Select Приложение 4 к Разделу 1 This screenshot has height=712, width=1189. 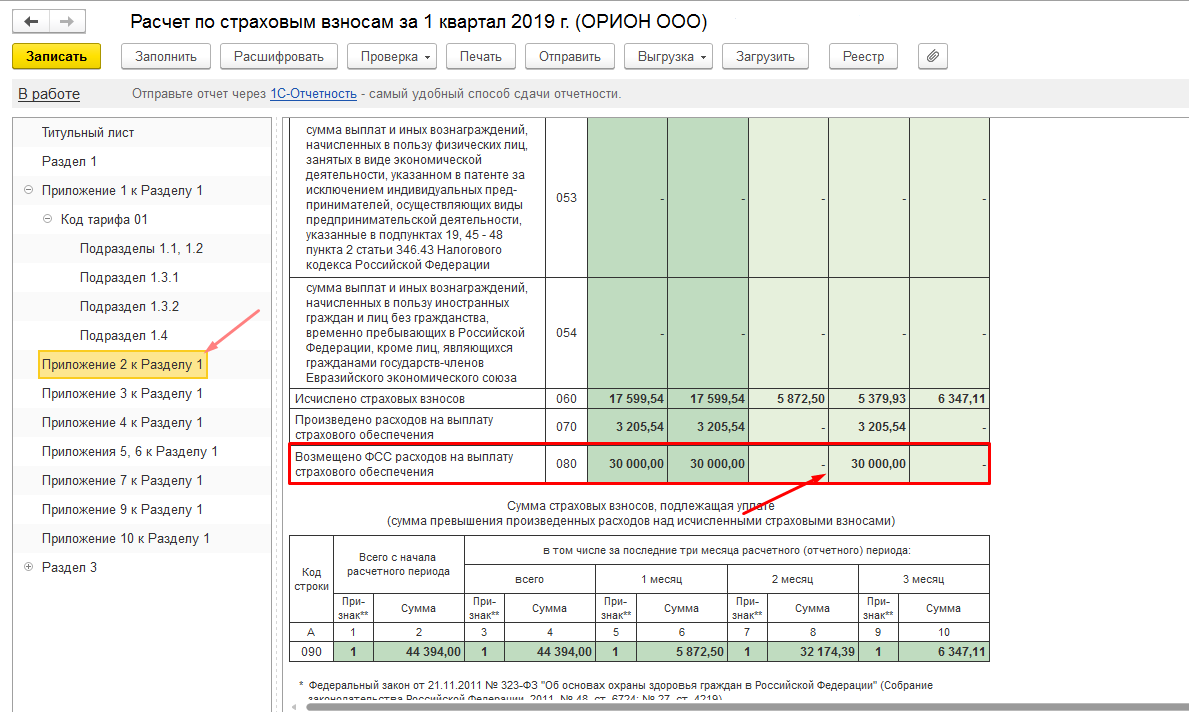pyautogui.click(x=122, y=422)
